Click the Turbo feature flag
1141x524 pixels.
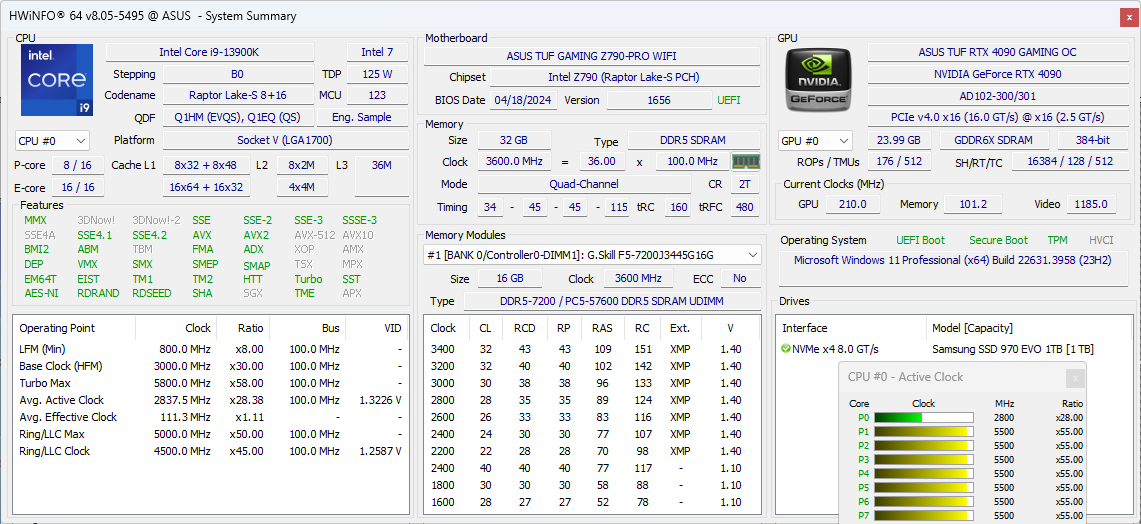(308, 279)
